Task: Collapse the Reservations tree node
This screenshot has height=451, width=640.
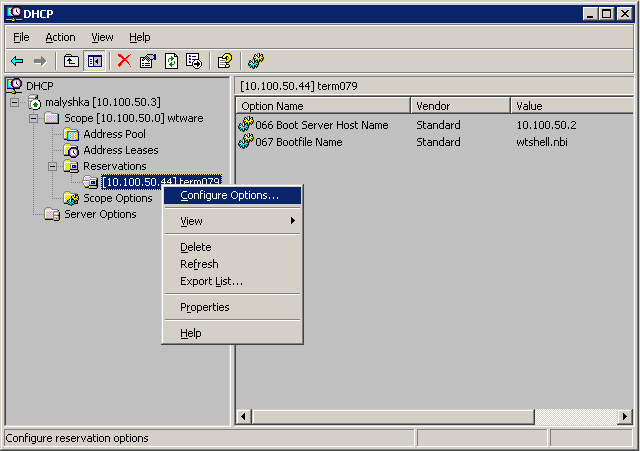Action: (53, 166)
